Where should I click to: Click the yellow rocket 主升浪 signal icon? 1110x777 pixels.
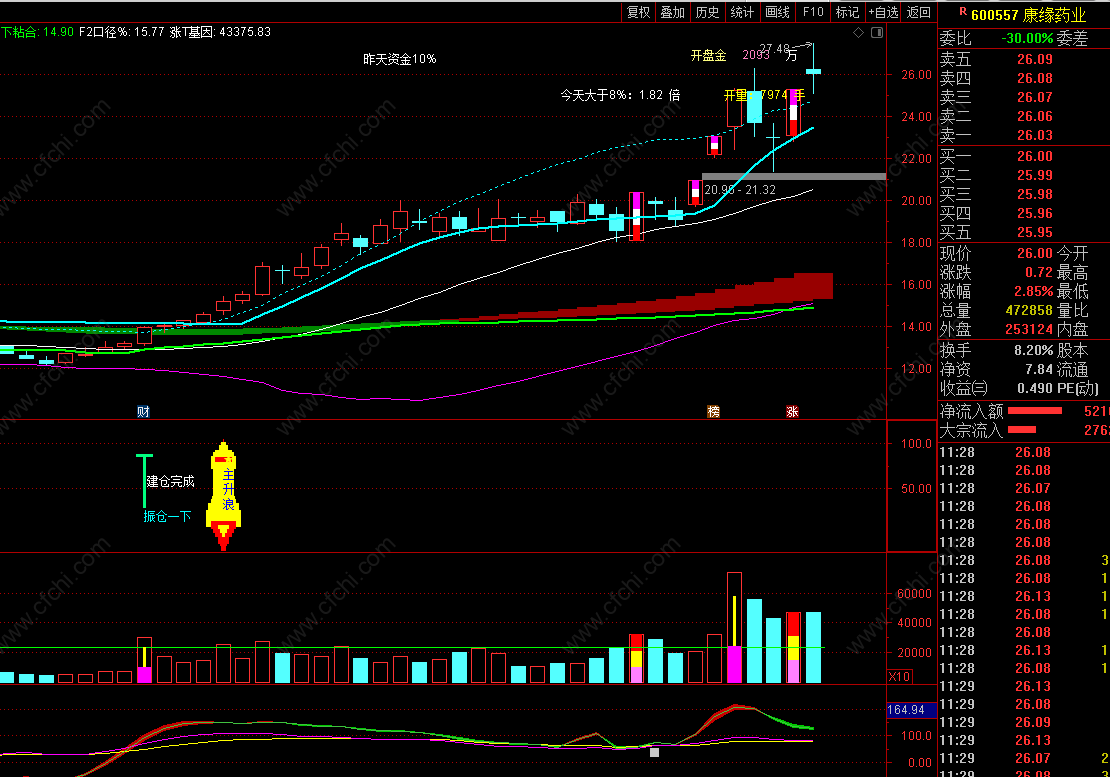(x=224, y=496)
